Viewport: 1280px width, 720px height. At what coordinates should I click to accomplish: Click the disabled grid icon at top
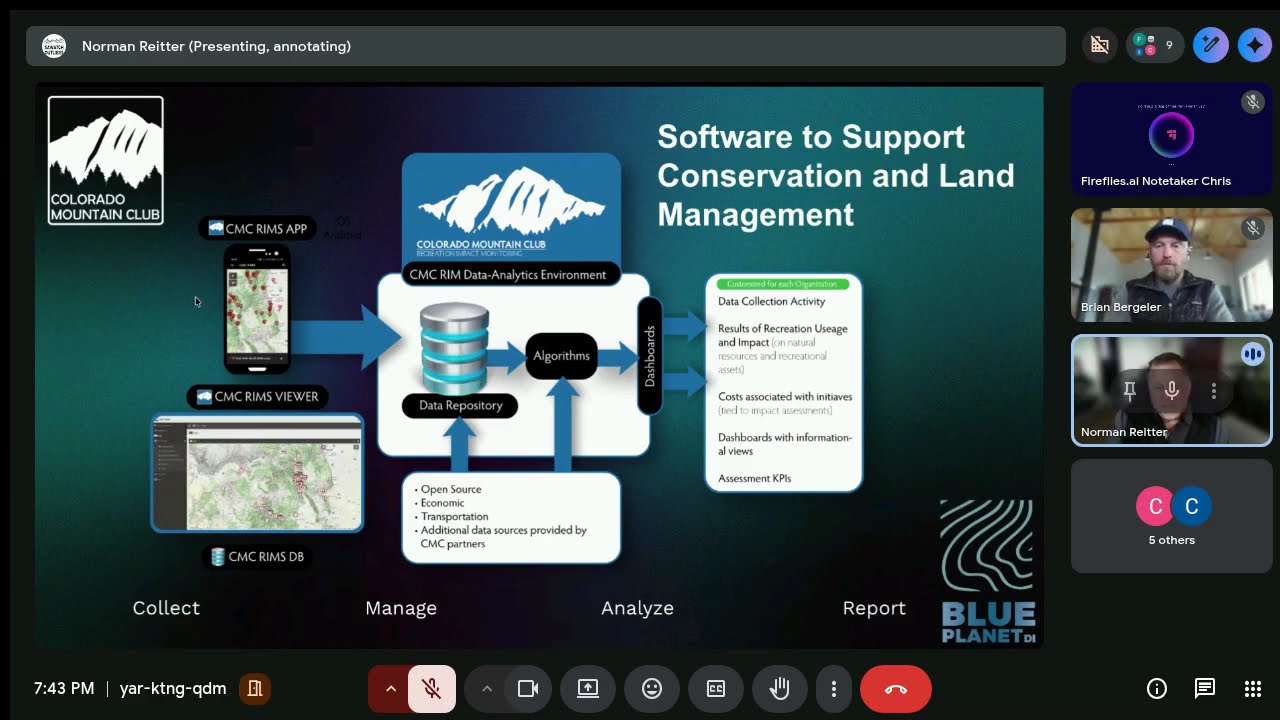[x=1100, y=45]
